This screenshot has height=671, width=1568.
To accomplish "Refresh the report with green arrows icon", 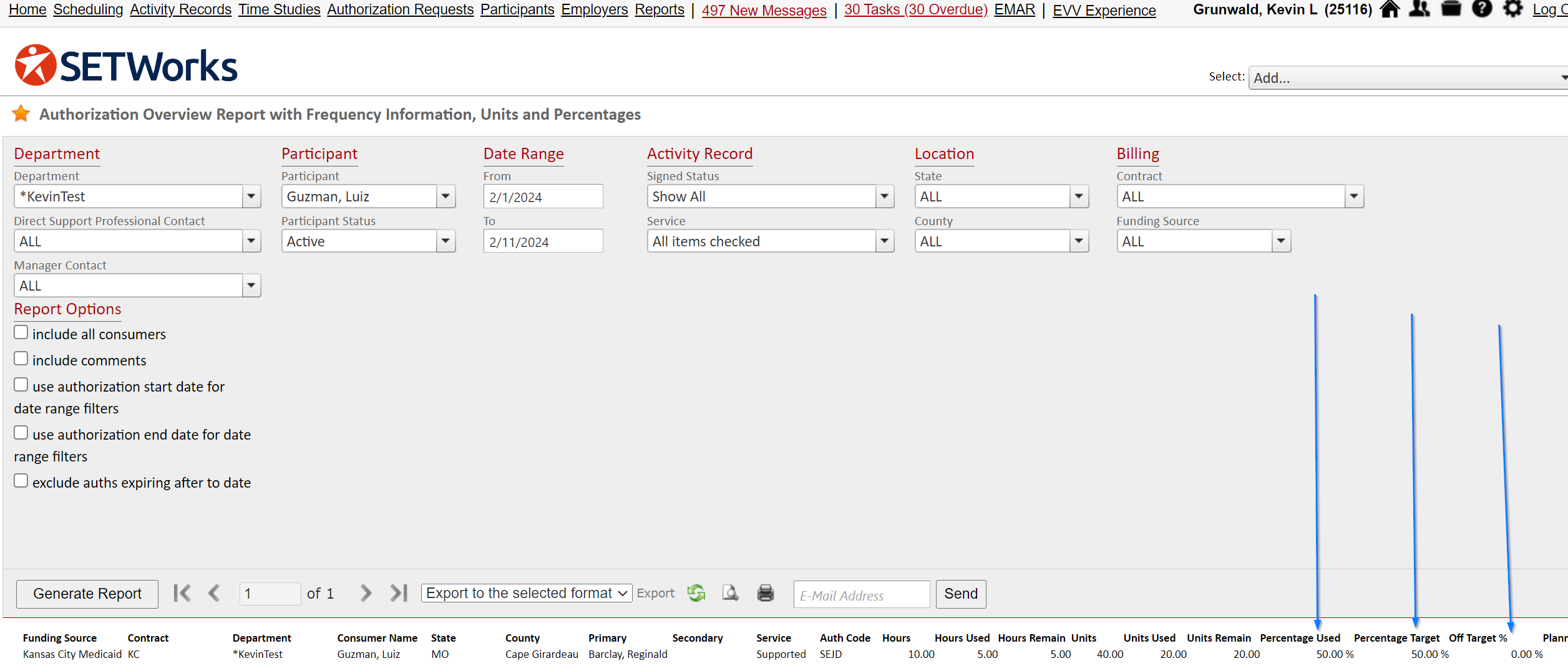I will pos(696,593).
